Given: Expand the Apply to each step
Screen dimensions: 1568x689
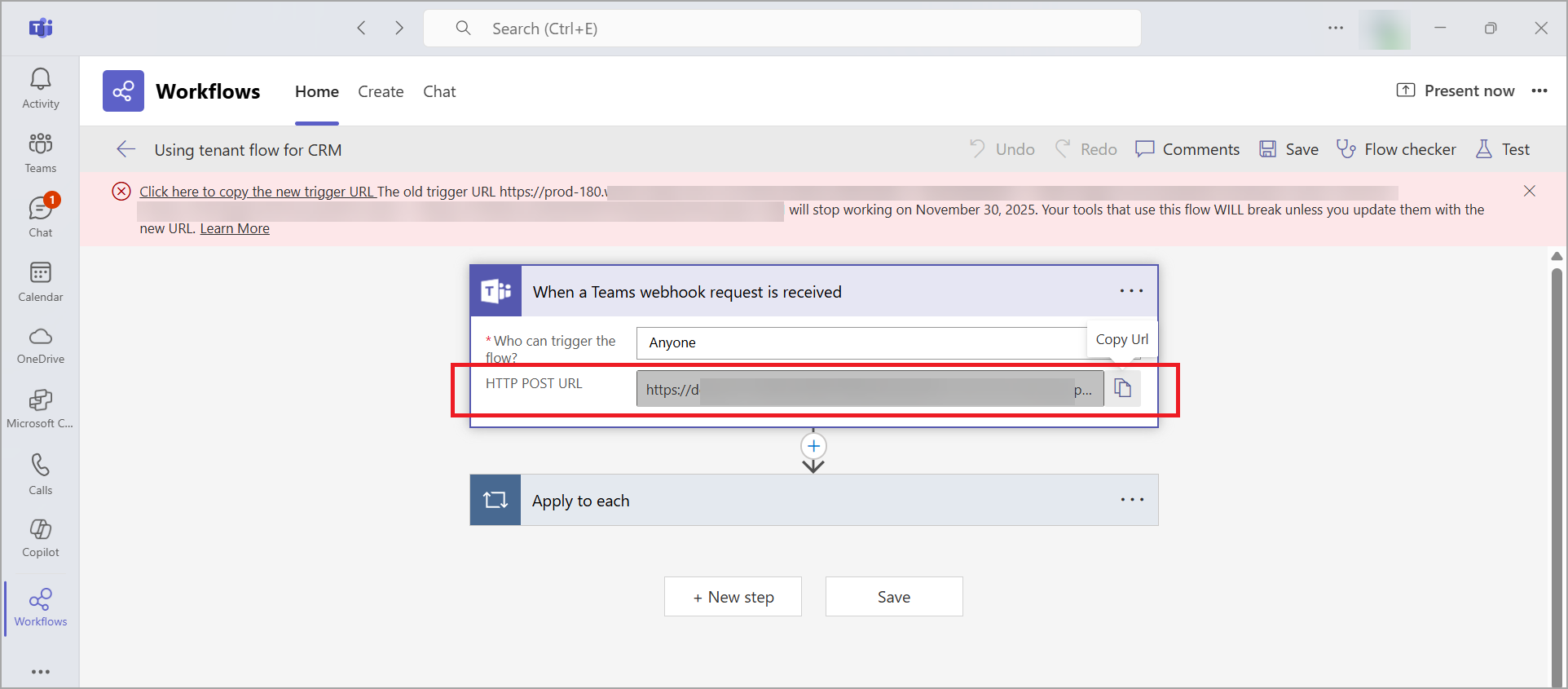Looking at the screenshot, I should [815, 500].
